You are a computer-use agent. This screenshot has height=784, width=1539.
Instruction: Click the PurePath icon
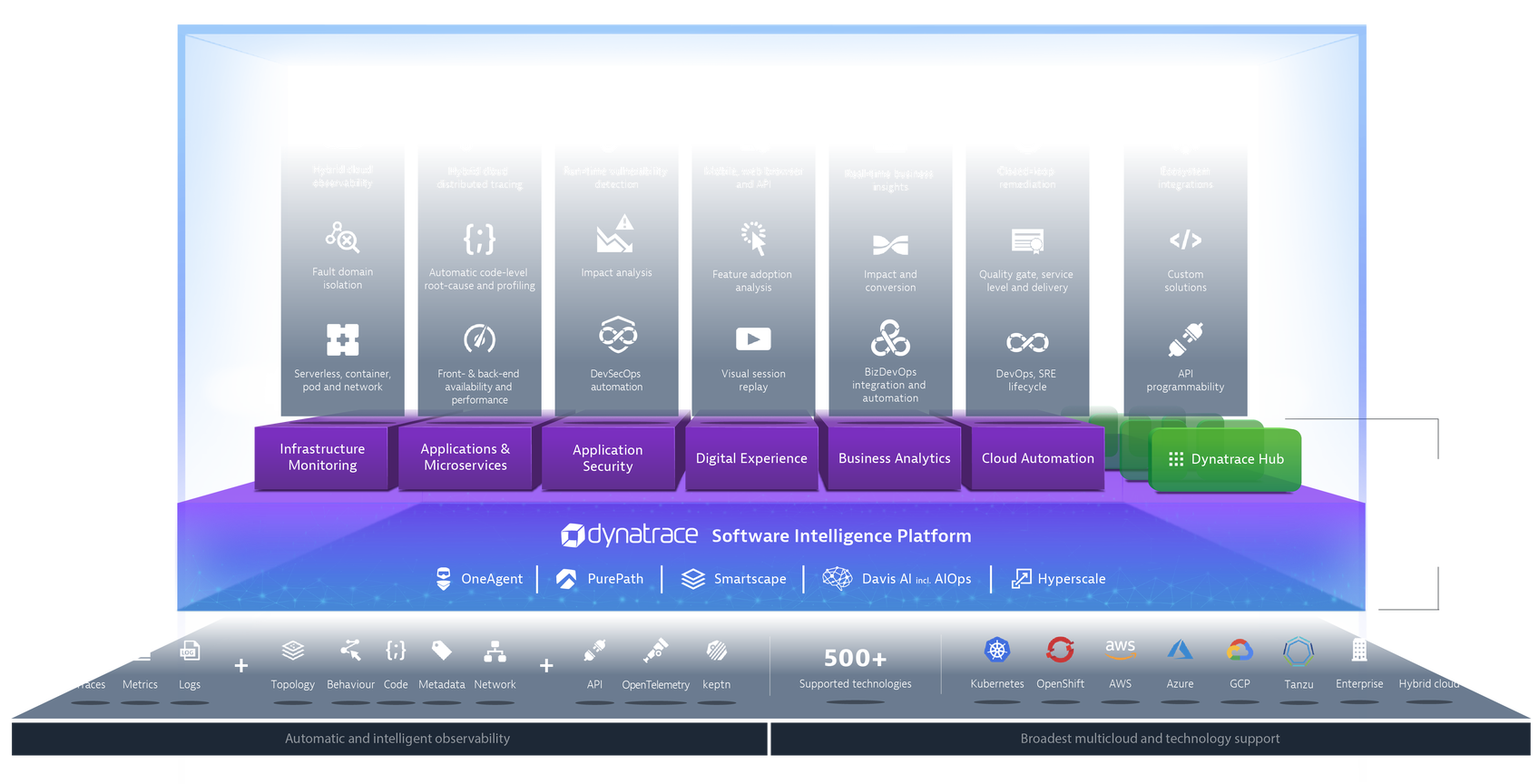click(566, 579)
